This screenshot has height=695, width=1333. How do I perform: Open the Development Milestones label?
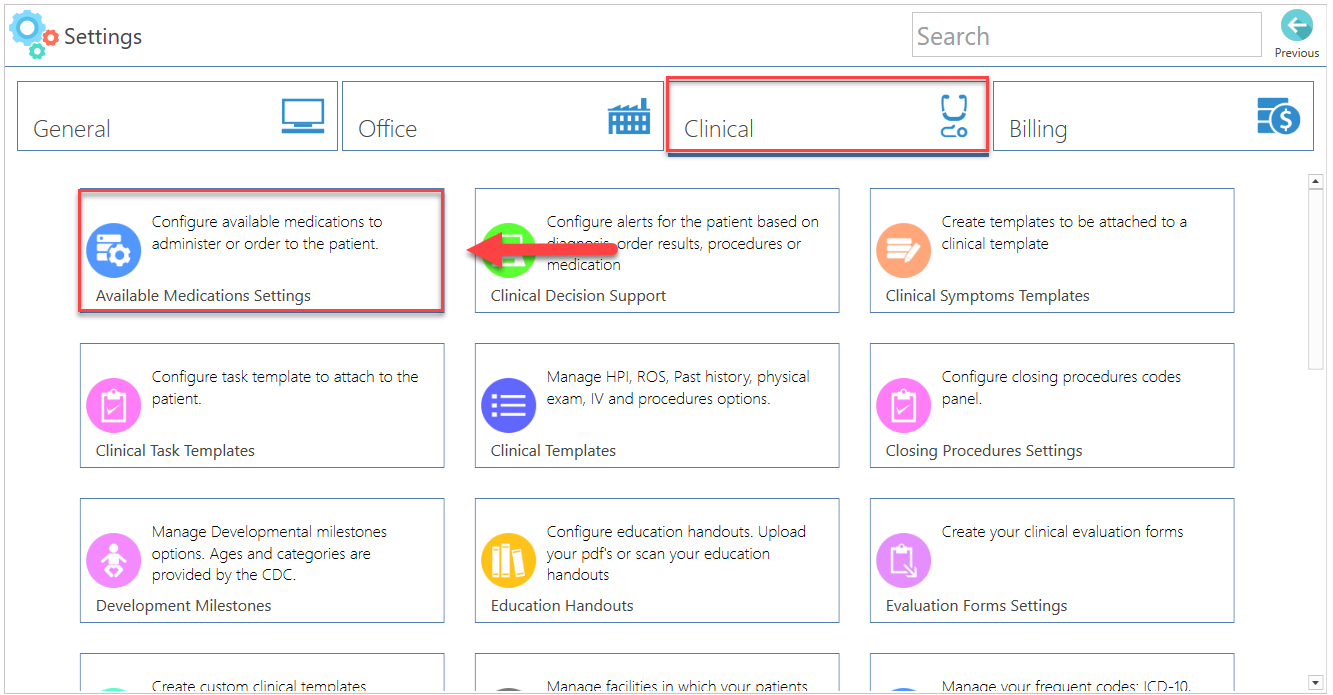pos(183,606)
